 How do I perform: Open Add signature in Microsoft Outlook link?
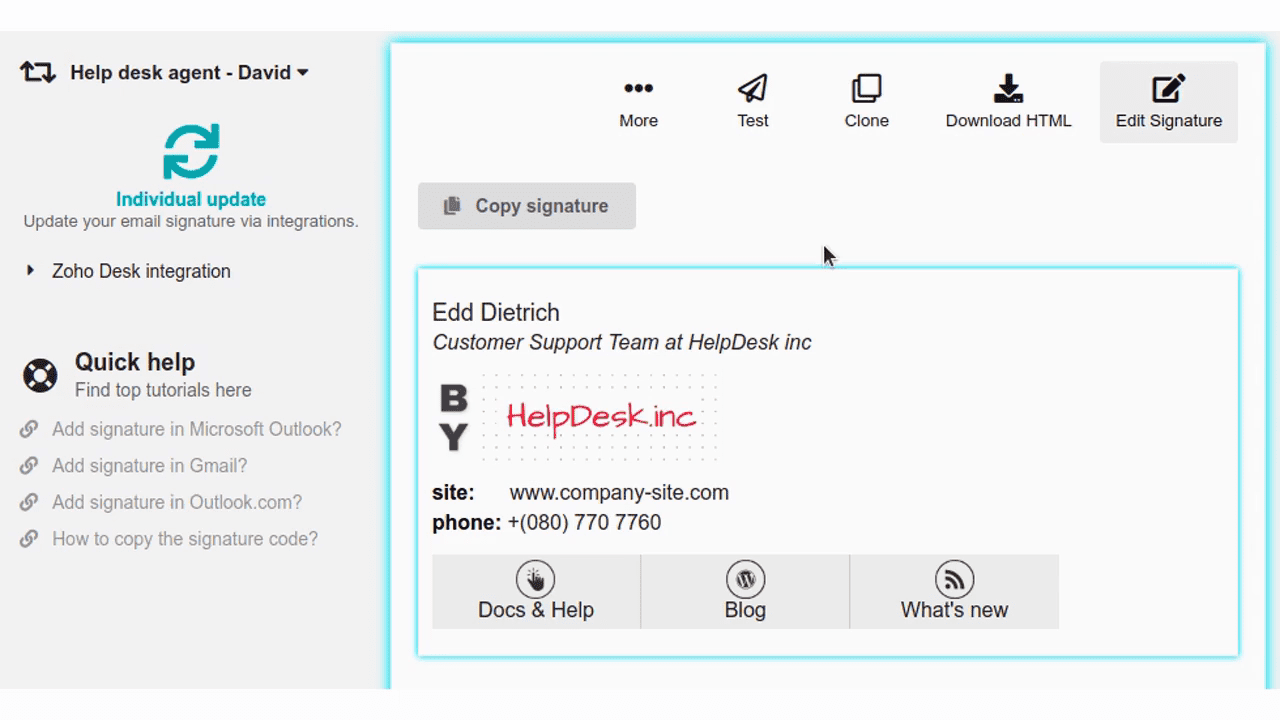tap(196, 428)
